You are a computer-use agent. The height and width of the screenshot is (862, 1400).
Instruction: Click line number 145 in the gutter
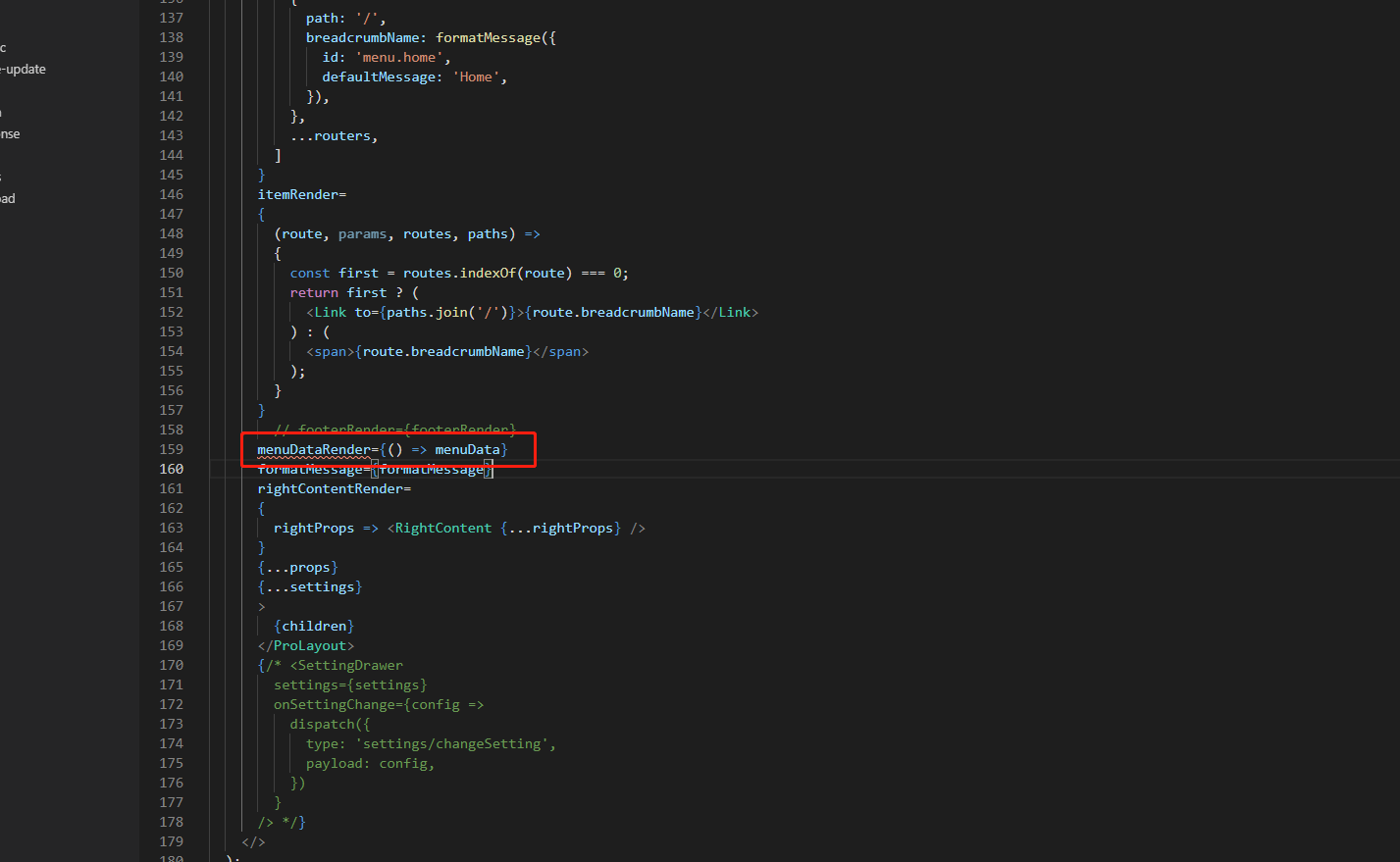[x=172, y=175]
